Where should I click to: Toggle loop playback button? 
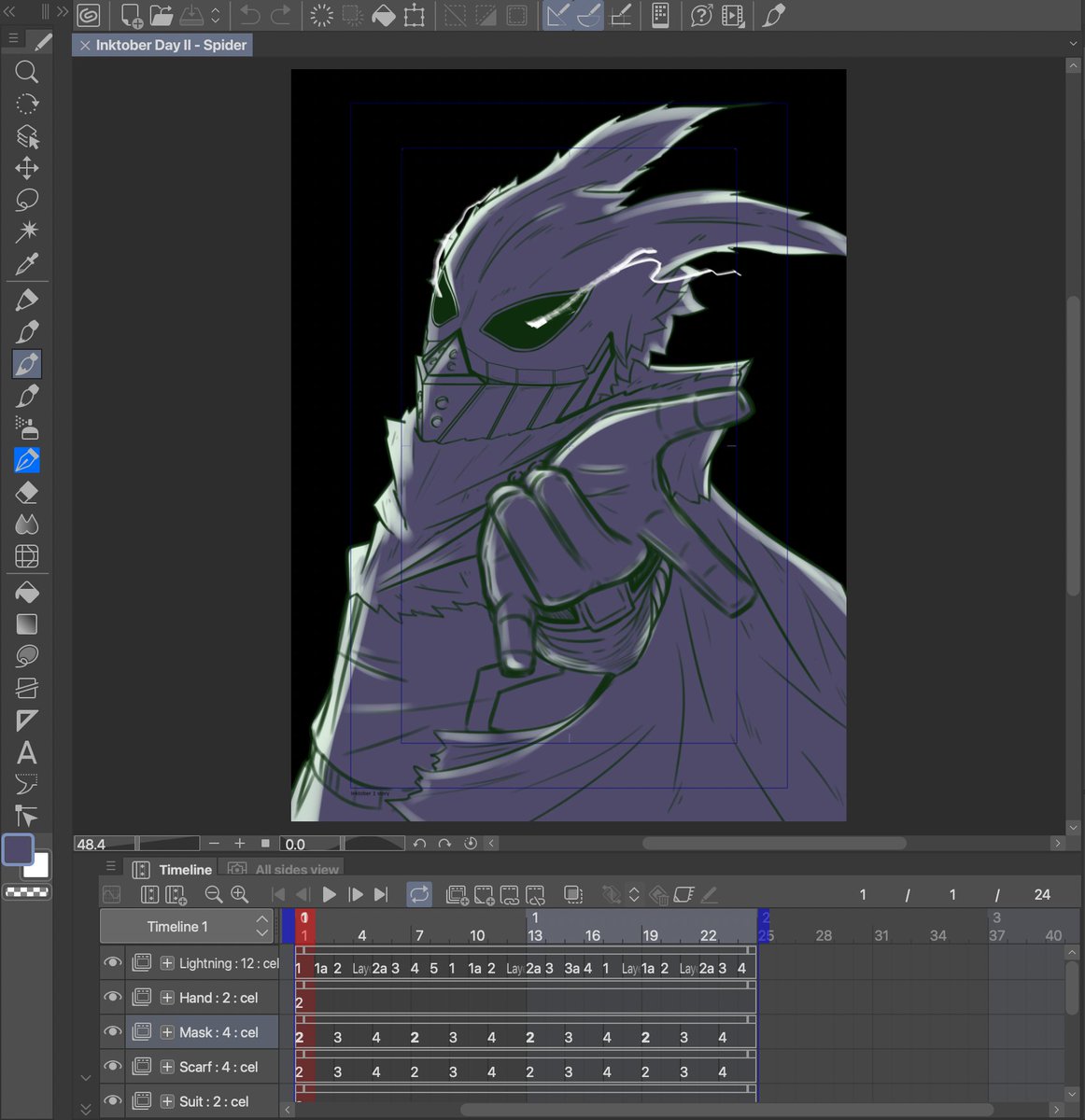(x=419, y=894)
